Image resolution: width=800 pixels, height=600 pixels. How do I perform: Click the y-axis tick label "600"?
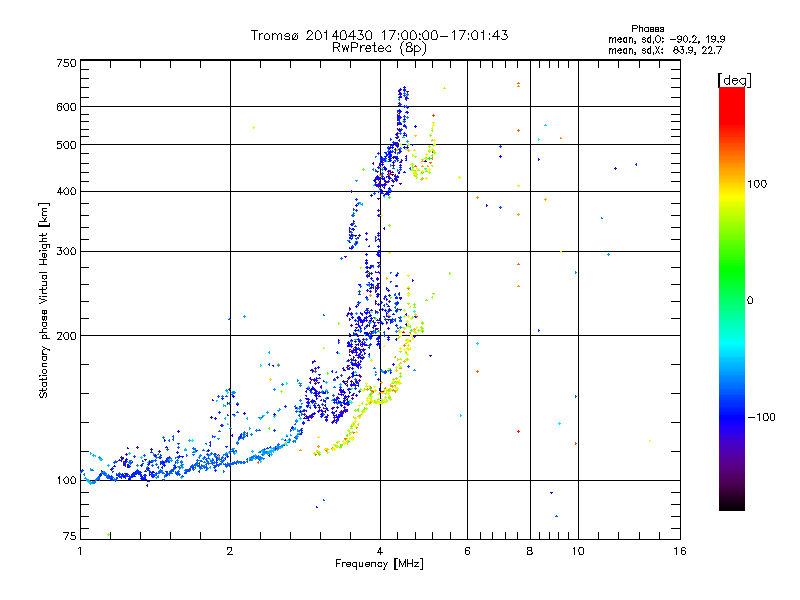66,107
